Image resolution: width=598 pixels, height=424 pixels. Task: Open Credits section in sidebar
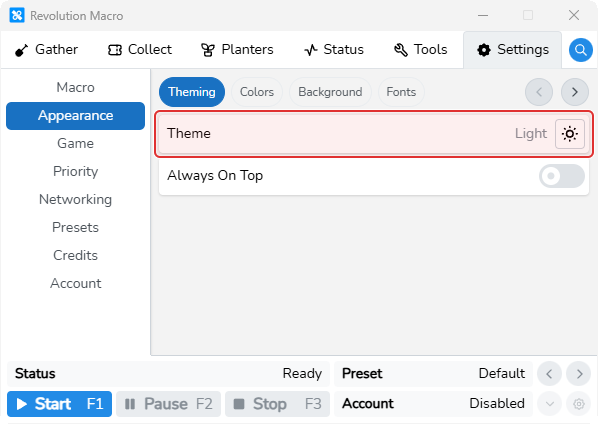coord(76,255)
